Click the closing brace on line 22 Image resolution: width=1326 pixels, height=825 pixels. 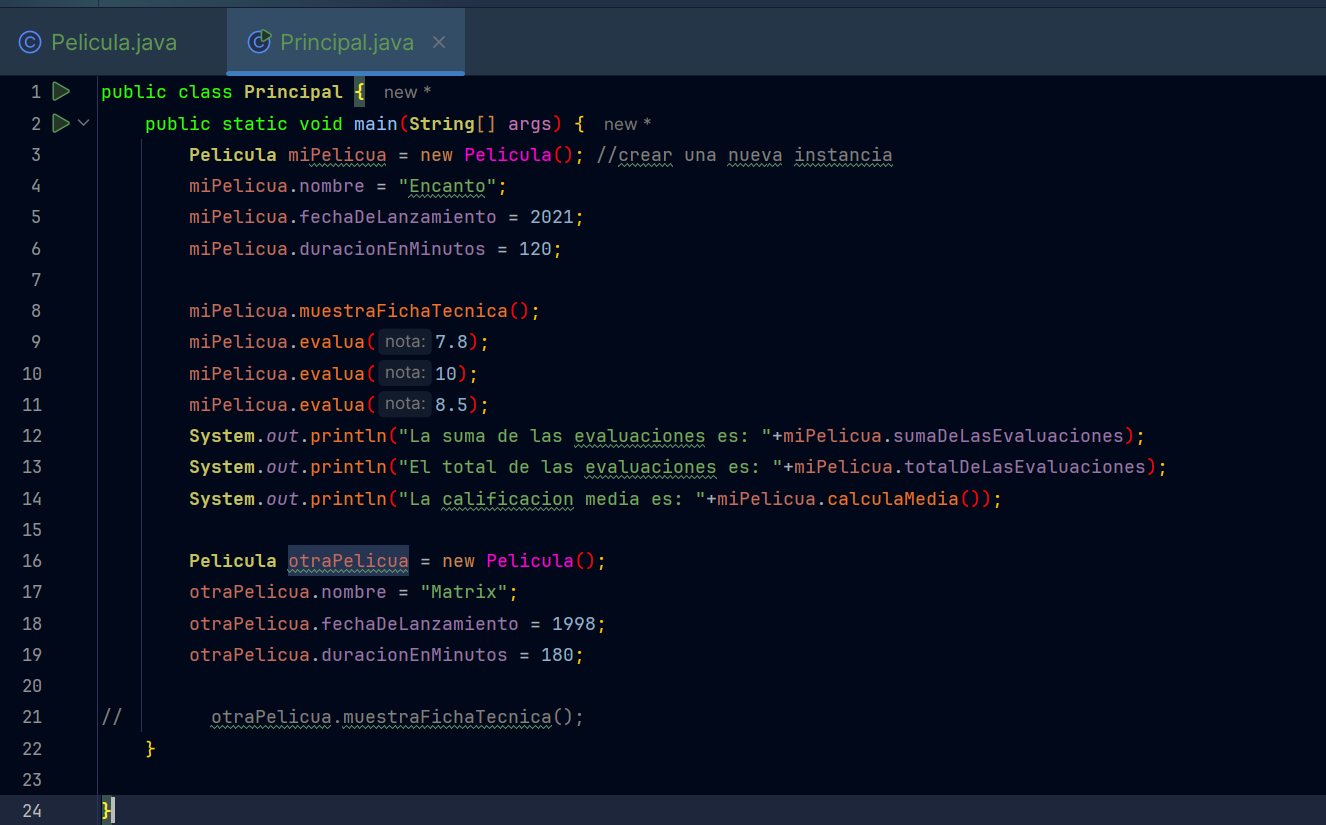click(x=150, y=748)
